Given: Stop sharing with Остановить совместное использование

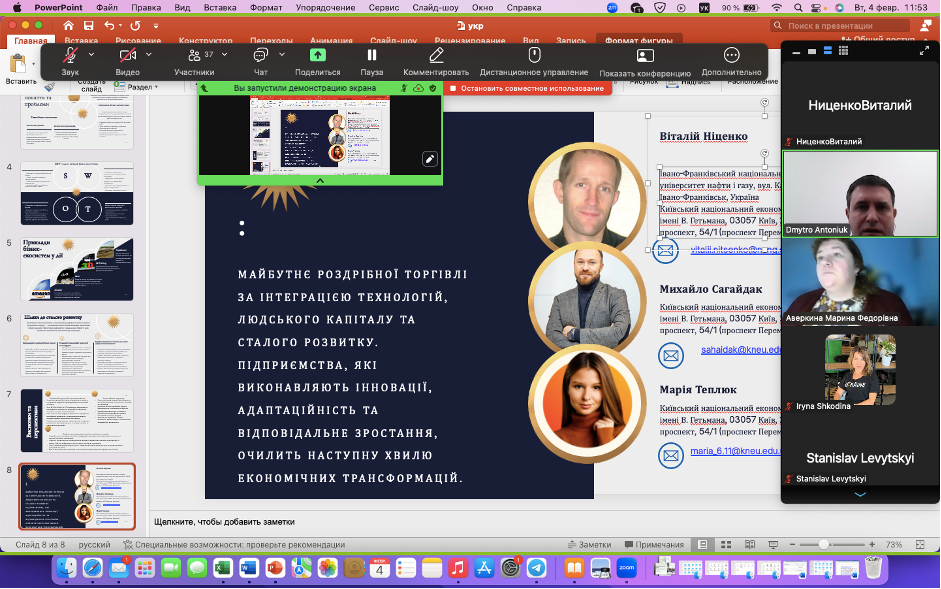Looking at the screenshot, I should tap(528, 88).
